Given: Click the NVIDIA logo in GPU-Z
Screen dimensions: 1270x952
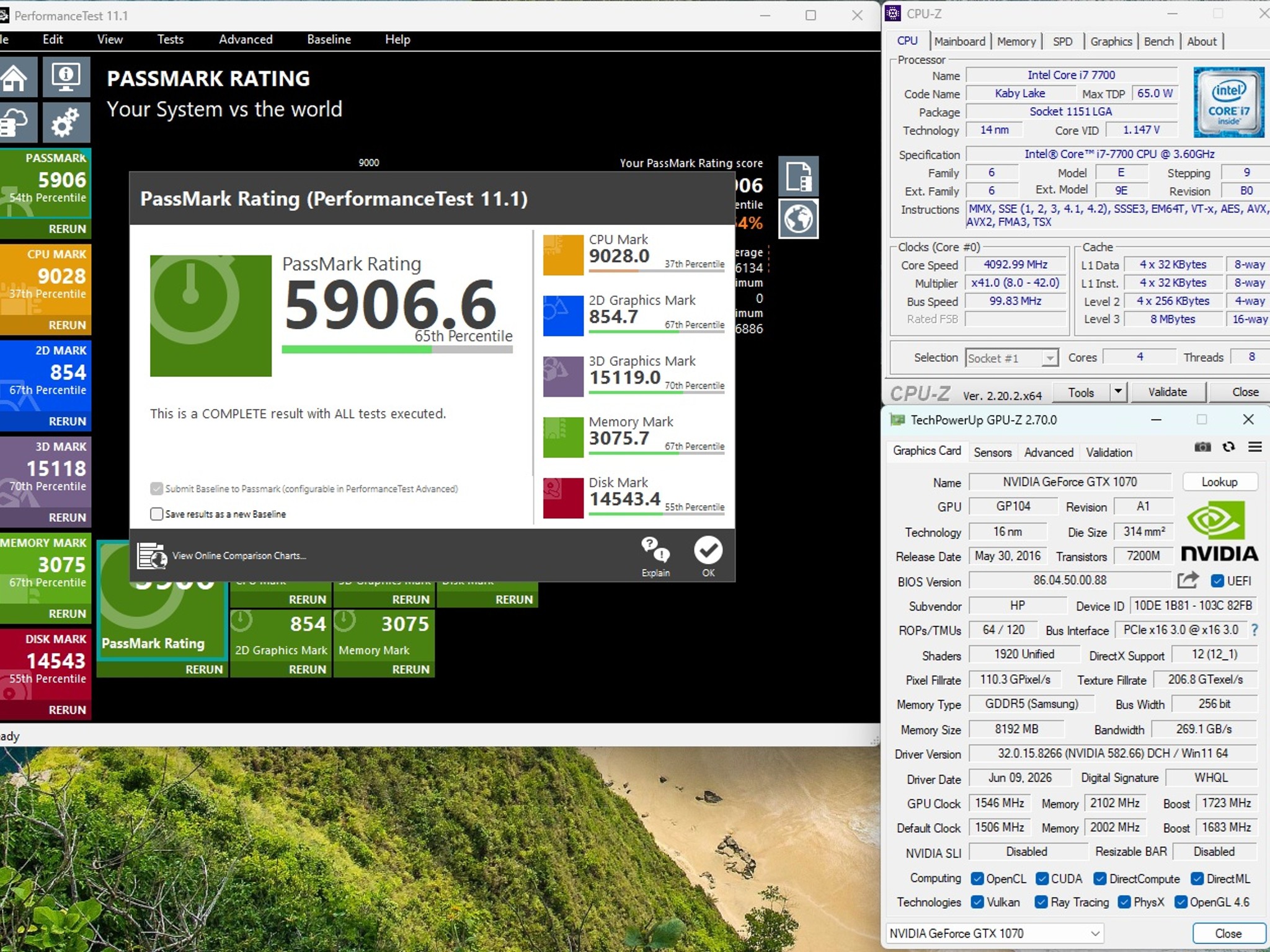Looking at the screenshot, I should pyautogui.click(x=1219, y=531).
